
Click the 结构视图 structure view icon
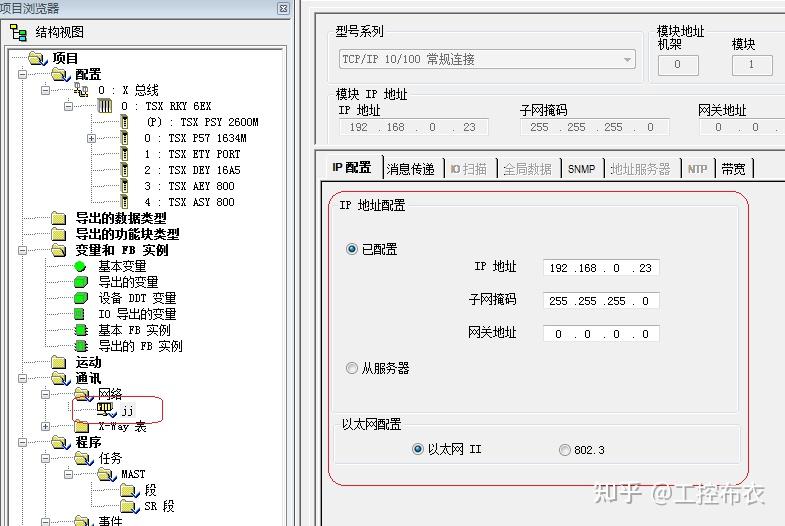click(18, 32)
